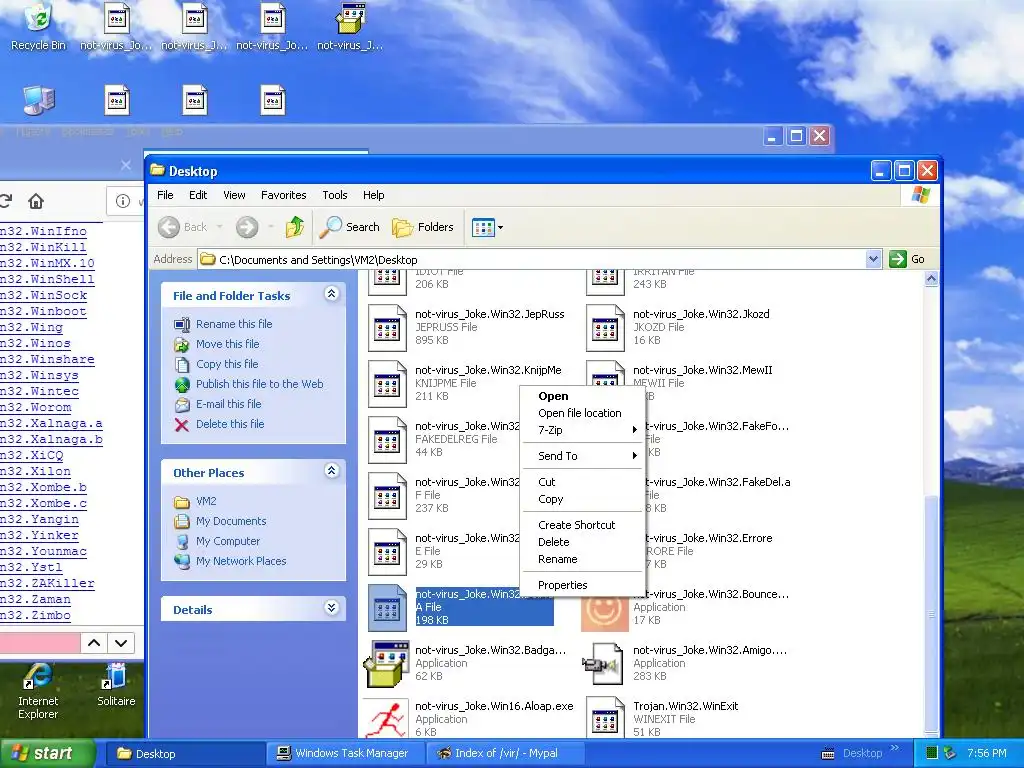1024x768 pixels.
Task: Open the Tools menu
Action: pos(334,195)
